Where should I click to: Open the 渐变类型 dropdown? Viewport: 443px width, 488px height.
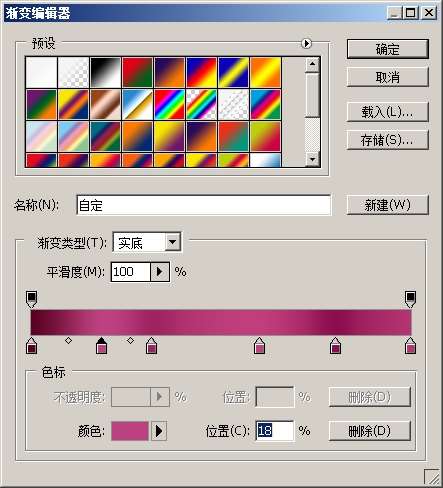point(173,242)
